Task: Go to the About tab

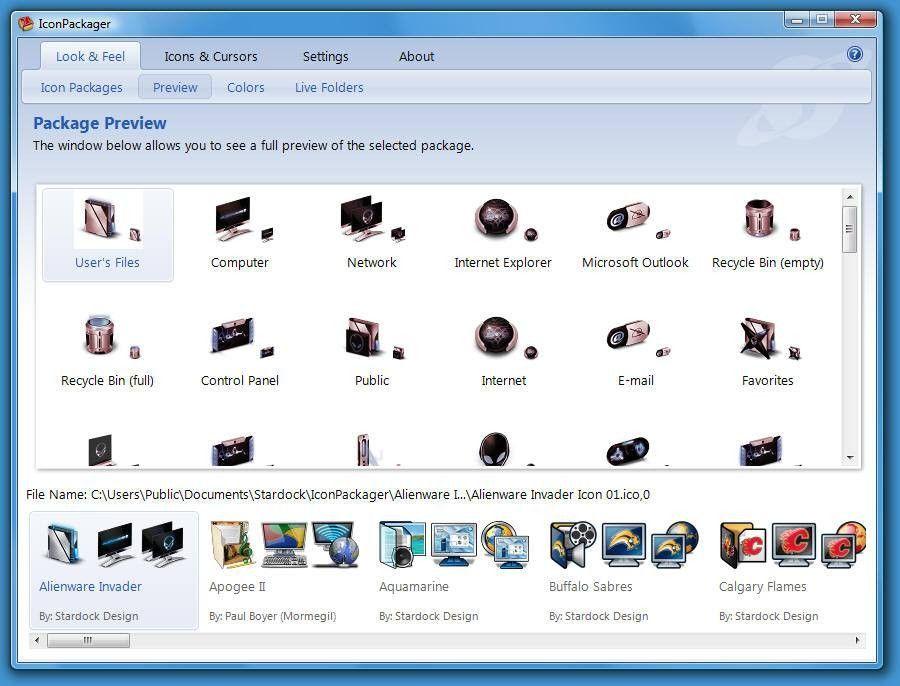Action: (x=416, y=57)
